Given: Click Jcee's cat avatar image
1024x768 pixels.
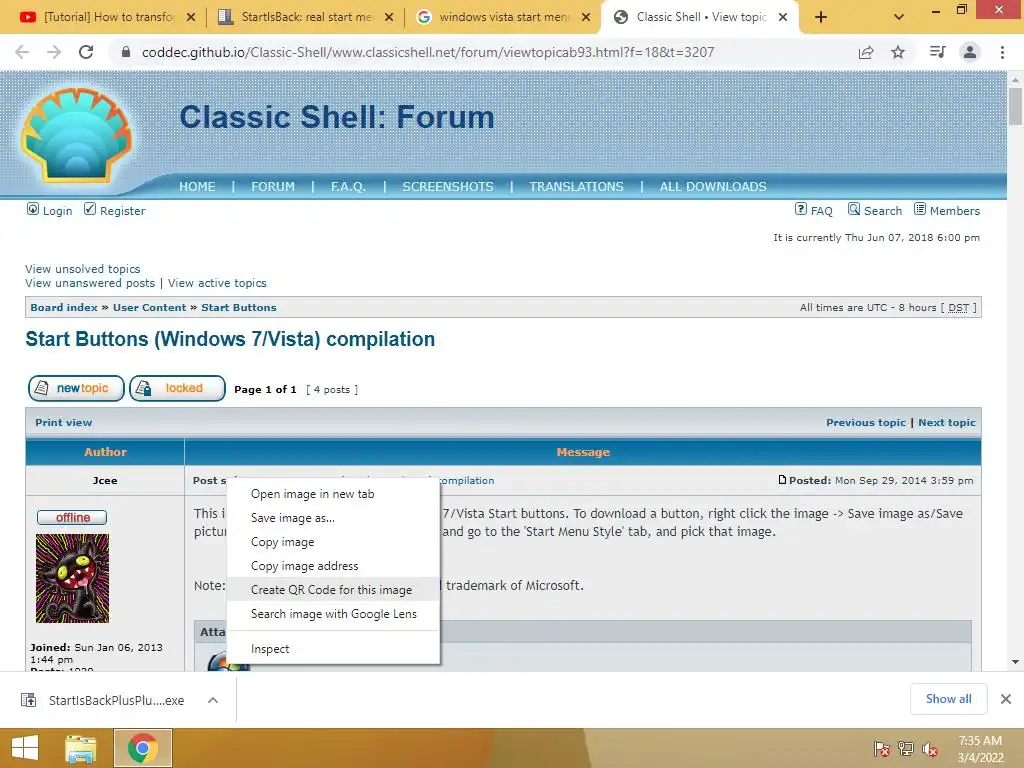Looking at the screenshot, I should 72,579.
